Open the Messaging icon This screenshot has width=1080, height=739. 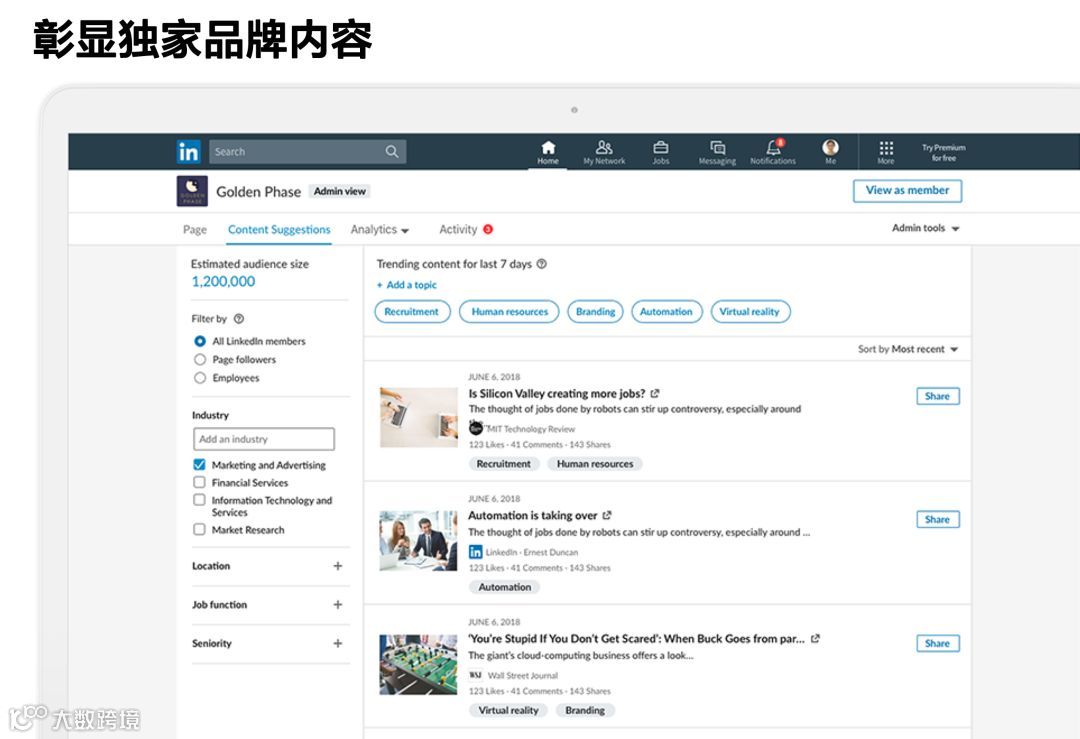(718, 147)
